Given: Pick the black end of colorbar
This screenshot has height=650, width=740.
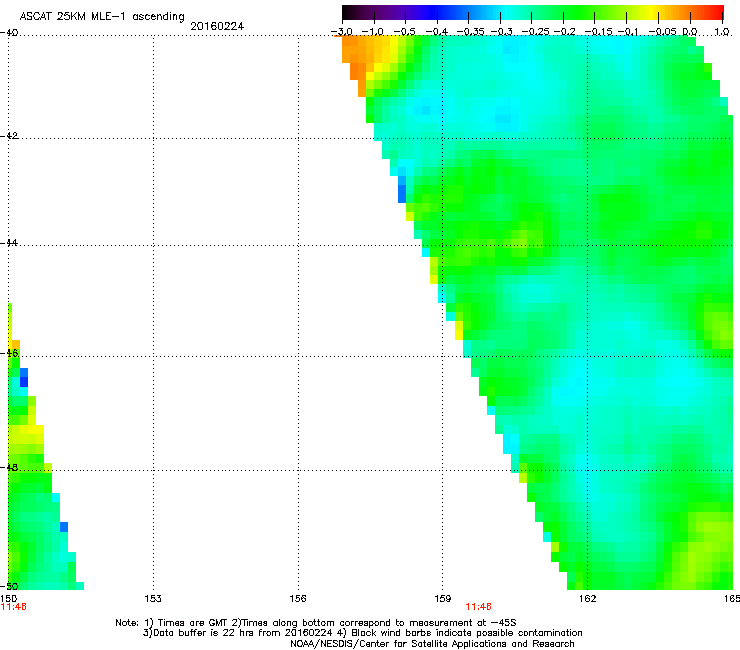Looking at the screenshot, I should click(x=347, y=12).
